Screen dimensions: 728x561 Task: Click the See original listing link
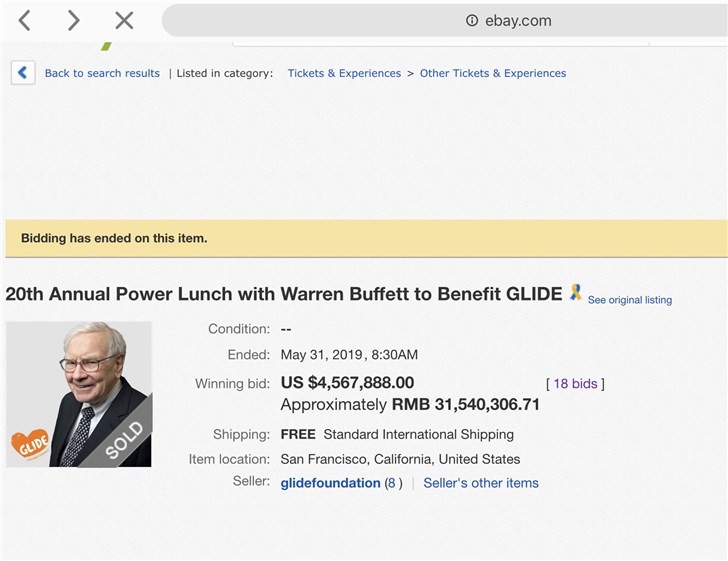tap(629, 300)
